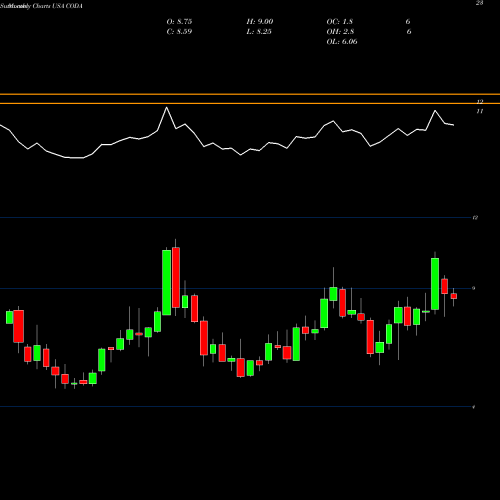Screen dimensions: 500x500
Task: Click the 'OL: 6.06' reading
Action: coord(342,42)
